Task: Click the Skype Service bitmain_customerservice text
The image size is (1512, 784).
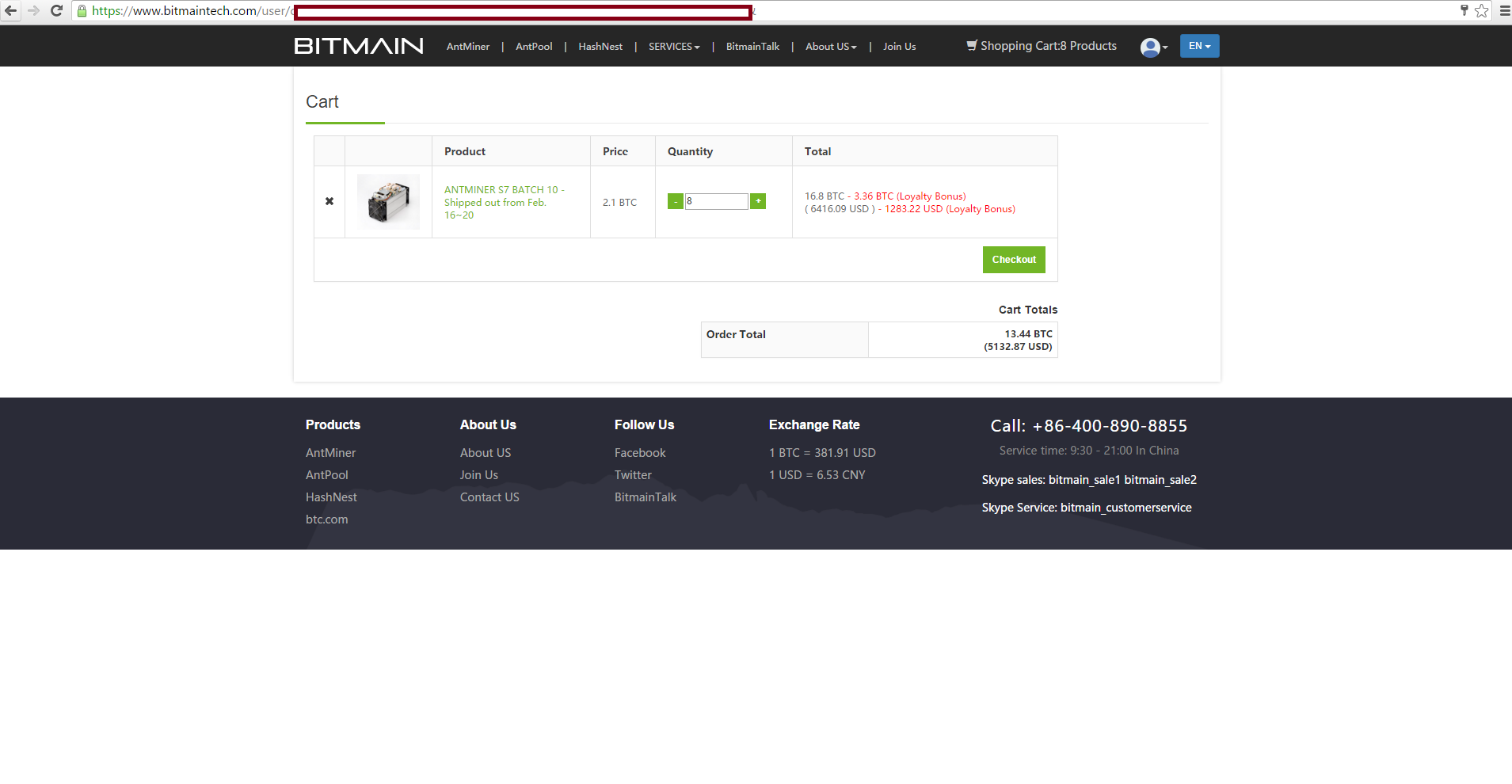Action: [1087, 508]
